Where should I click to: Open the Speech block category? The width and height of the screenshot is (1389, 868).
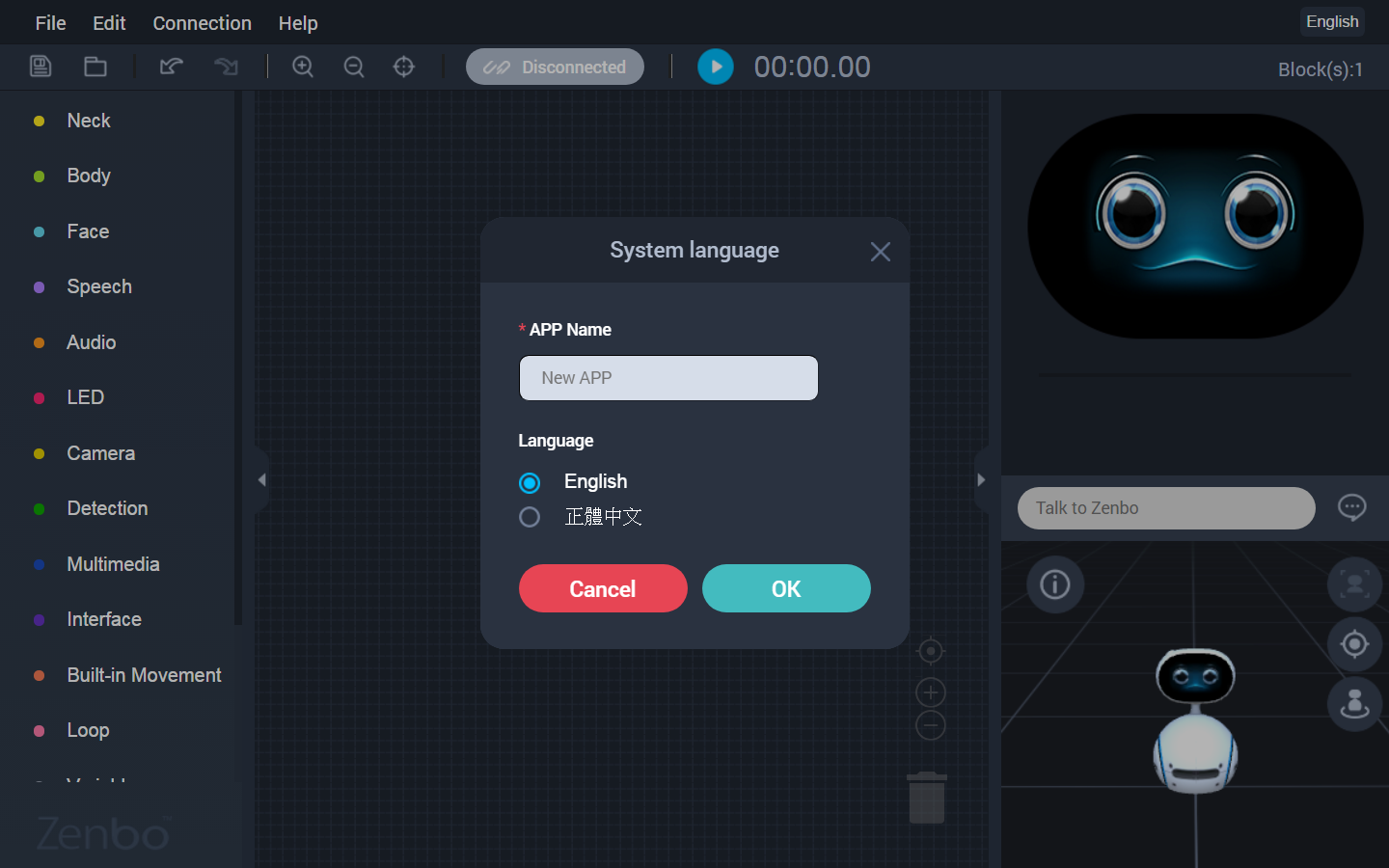[x=99, y=286]
